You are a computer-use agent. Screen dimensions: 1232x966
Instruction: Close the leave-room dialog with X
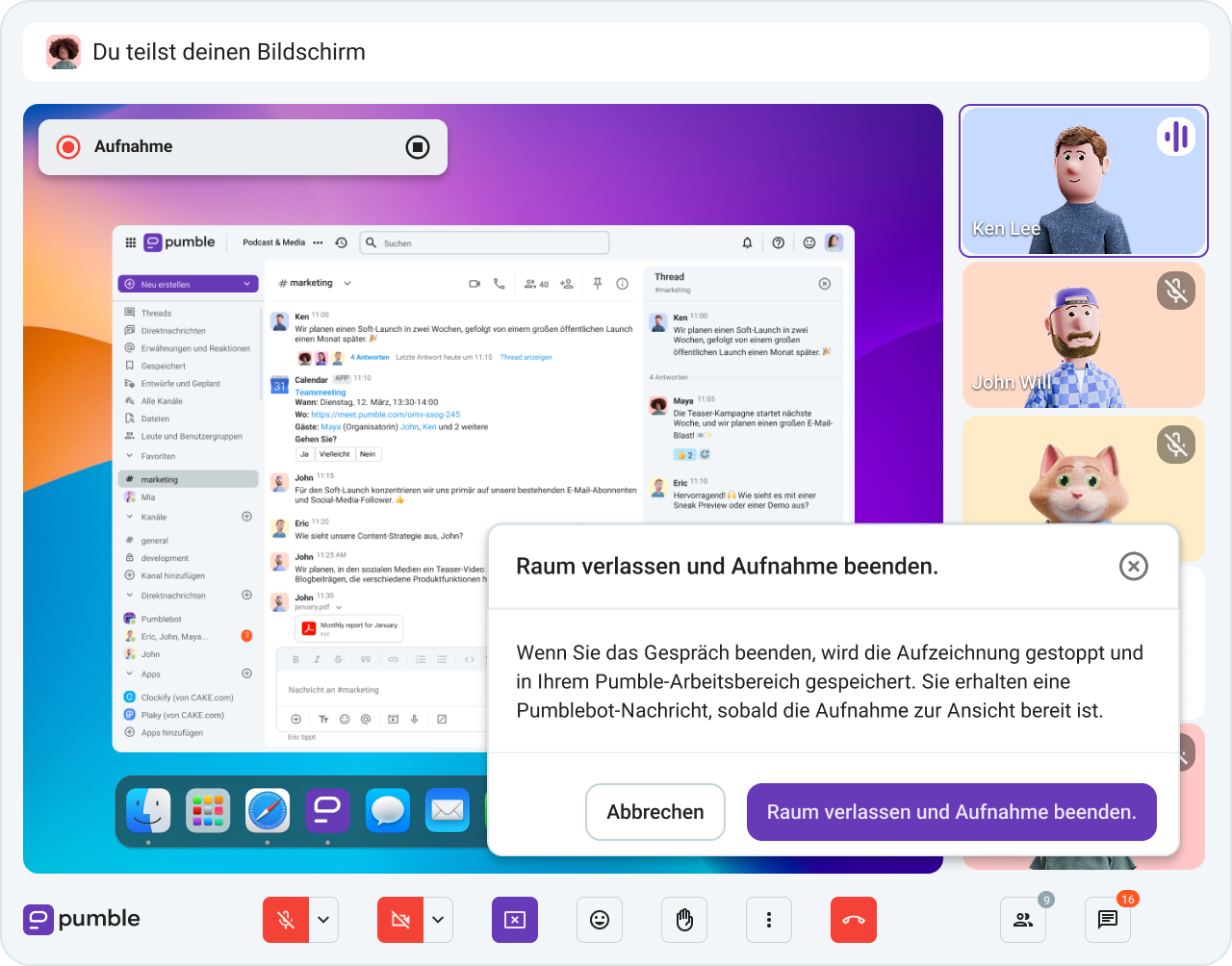pyautogui.click(x=1133, y=567)
